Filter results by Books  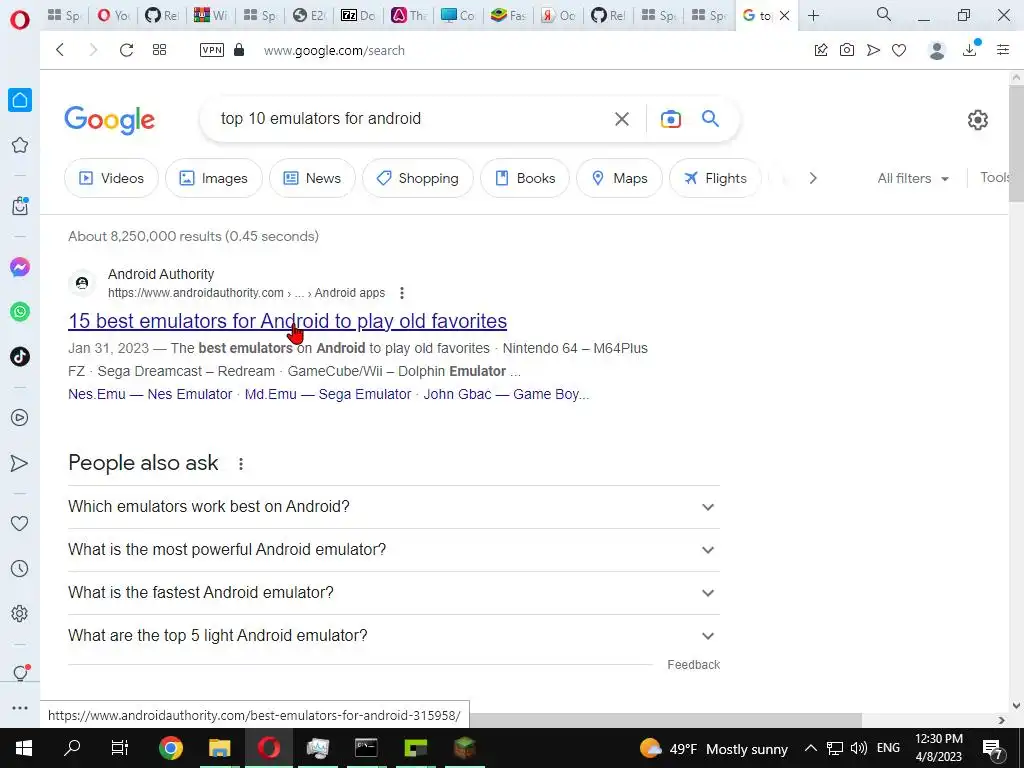click(525, 178)
